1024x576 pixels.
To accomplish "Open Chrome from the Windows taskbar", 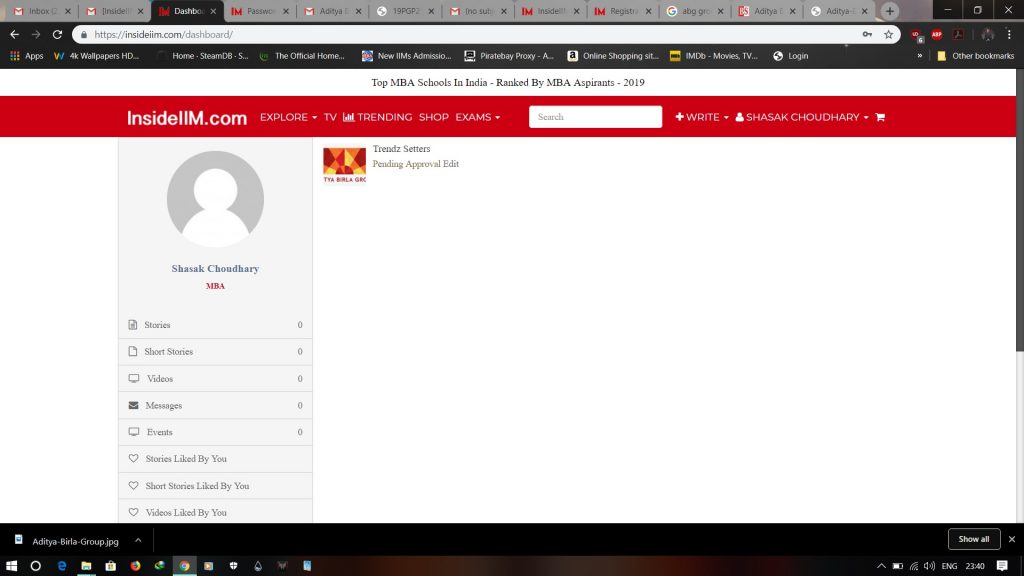I will (184, 565).
